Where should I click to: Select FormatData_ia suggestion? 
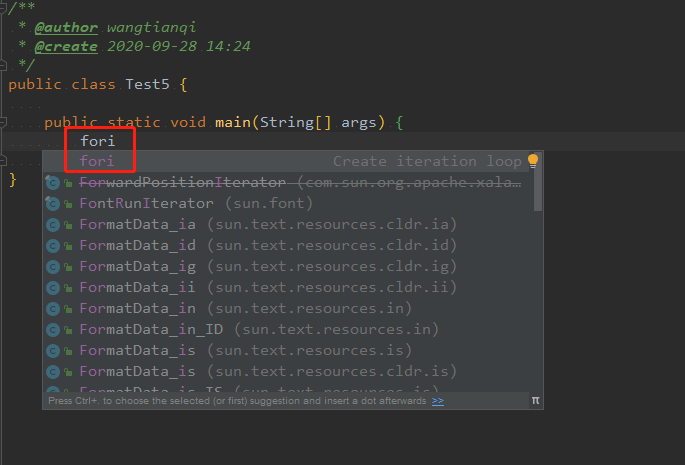click(285, 224)
